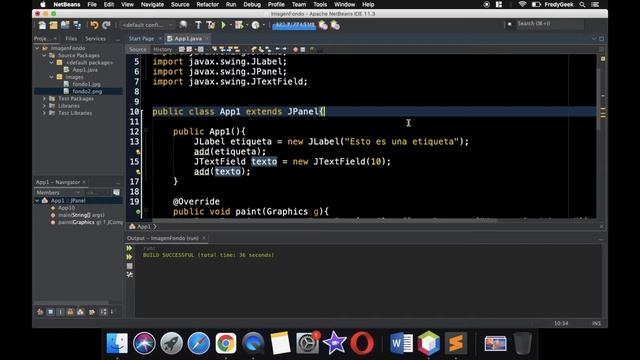Toggle Sort by Name button in Navigator
The height and width of the screenshot is (360, 640).
[103, 312]
